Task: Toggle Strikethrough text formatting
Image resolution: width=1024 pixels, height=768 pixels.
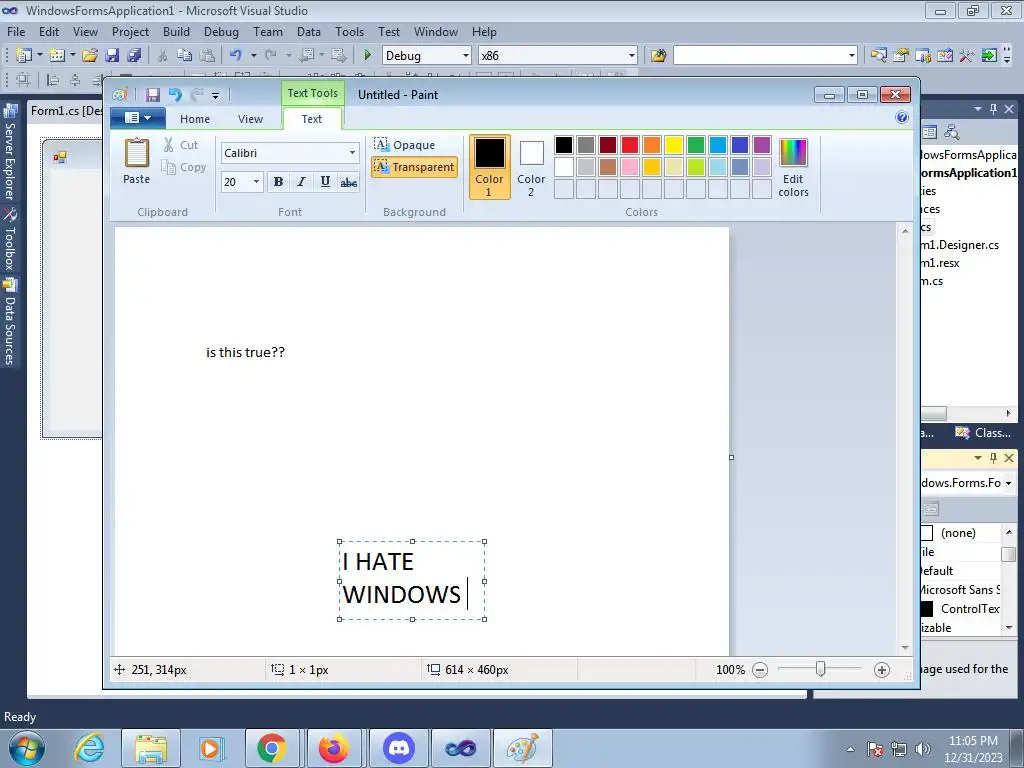Action: pos(349,182)
